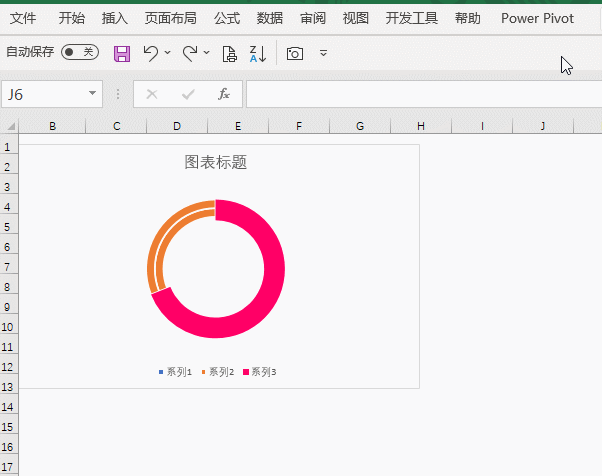Switch to the 插入 ribbon tab
This screenshot has width=602, height=476.
point(115,18)
